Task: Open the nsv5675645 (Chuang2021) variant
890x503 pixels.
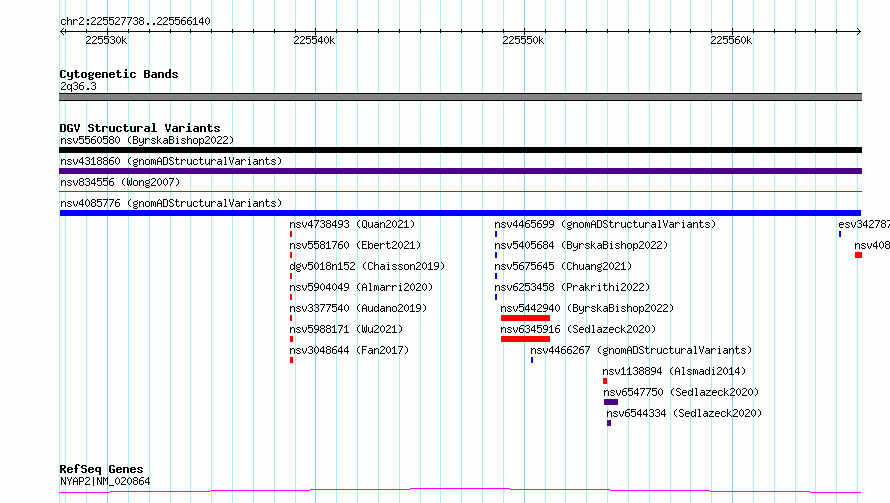Action: tap(563, 266)
